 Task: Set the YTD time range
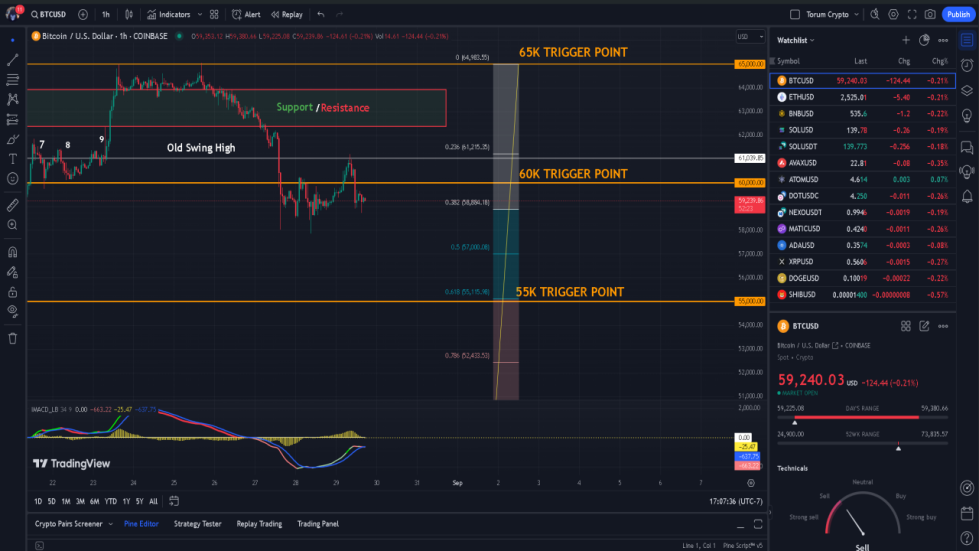click(x=111, y=501)
